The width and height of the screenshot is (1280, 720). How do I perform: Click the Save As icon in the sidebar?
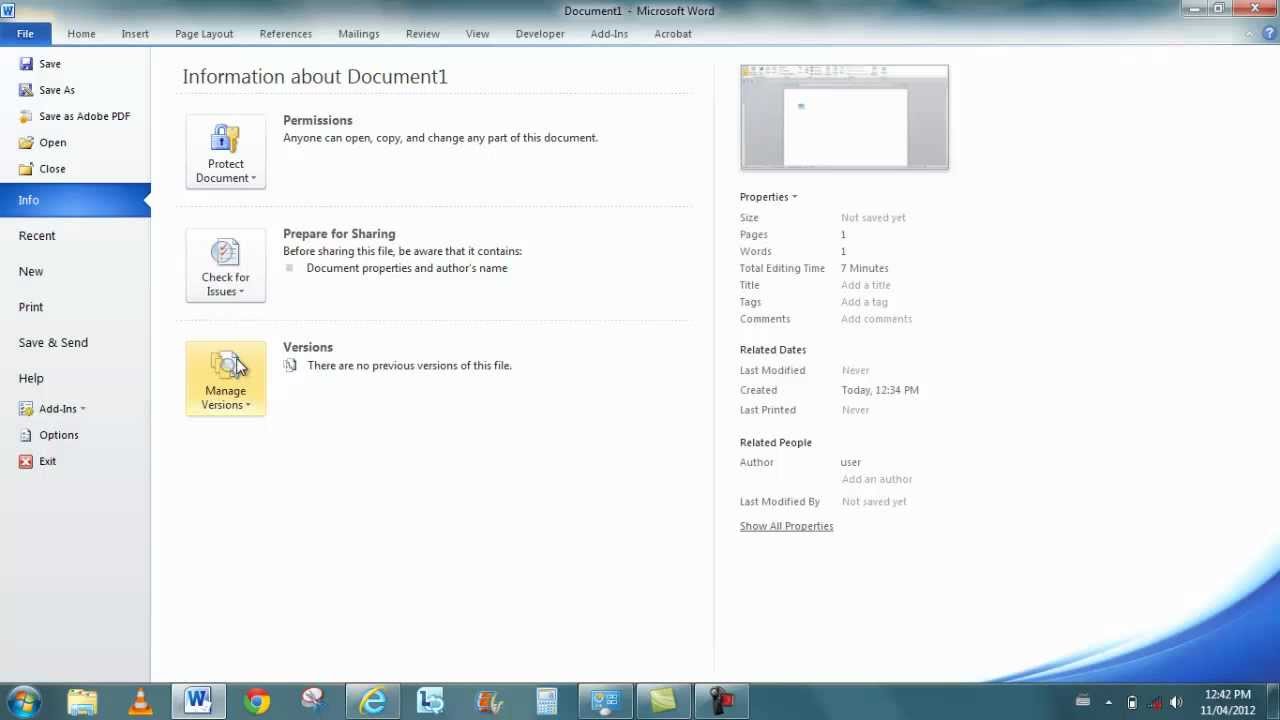[x=27, y=90]
